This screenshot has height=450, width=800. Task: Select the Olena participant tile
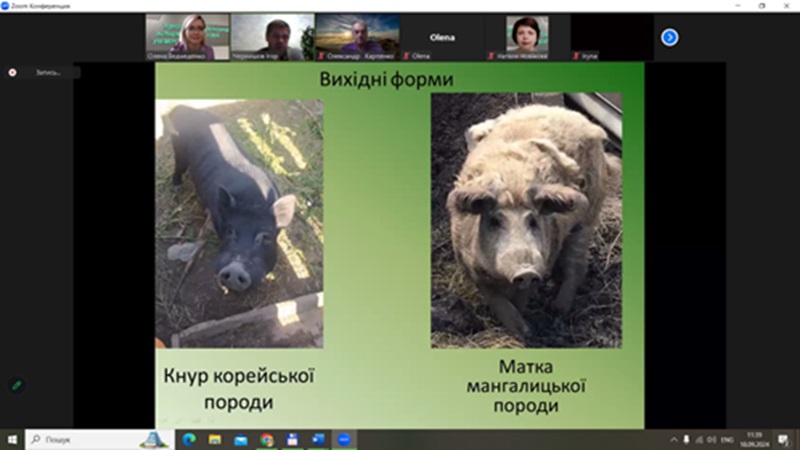(x=442, y=37)
